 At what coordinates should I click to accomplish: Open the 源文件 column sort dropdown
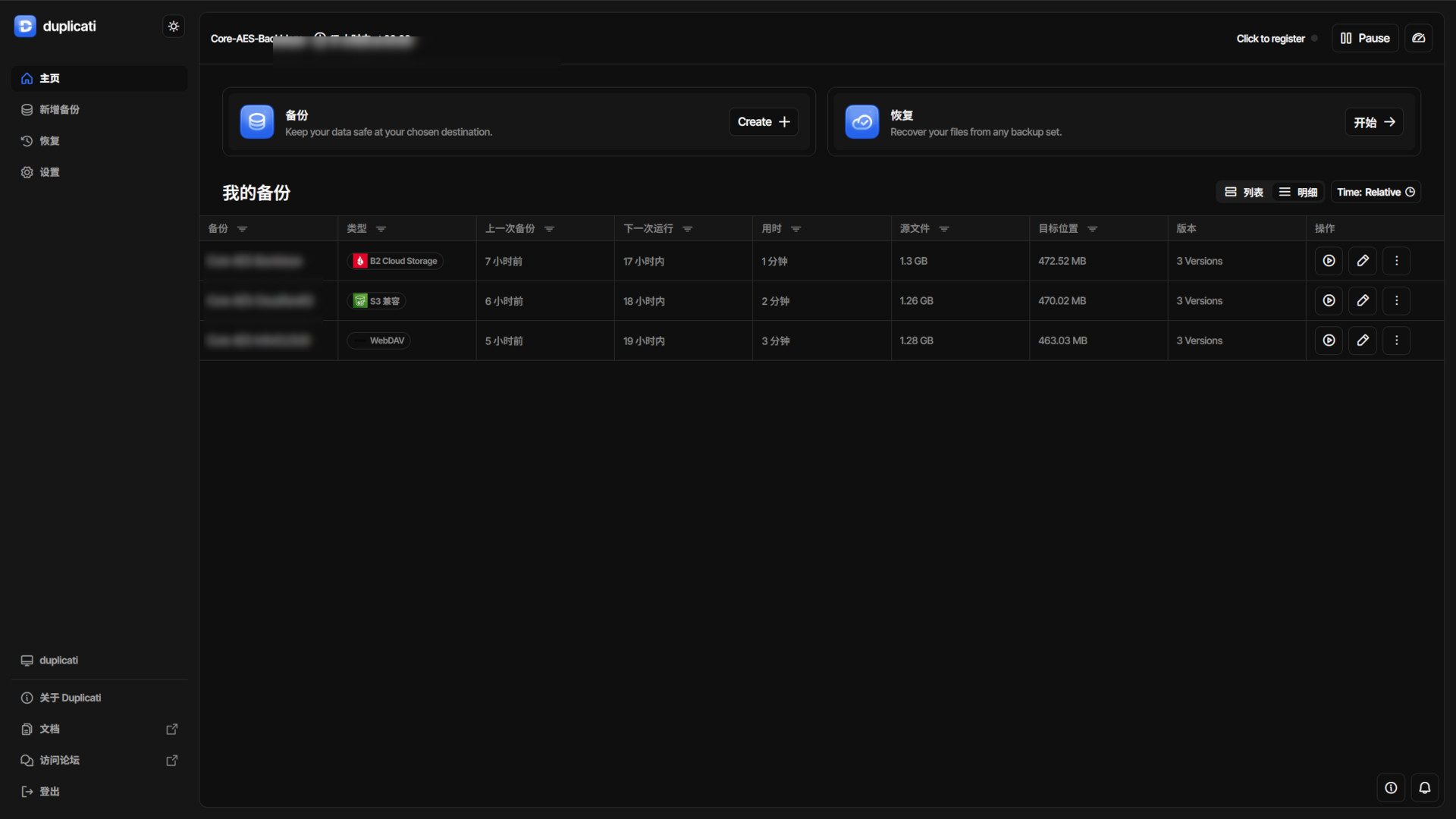944,229
